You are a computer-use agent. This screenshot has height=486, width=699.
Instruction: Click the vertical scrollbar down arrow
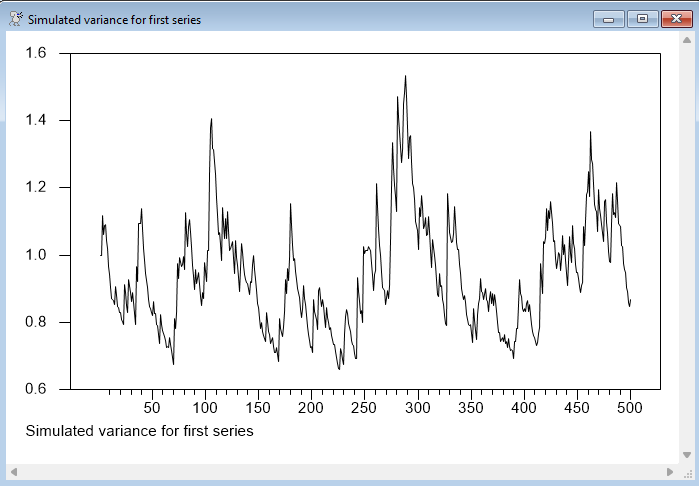[x=688, y=455]
